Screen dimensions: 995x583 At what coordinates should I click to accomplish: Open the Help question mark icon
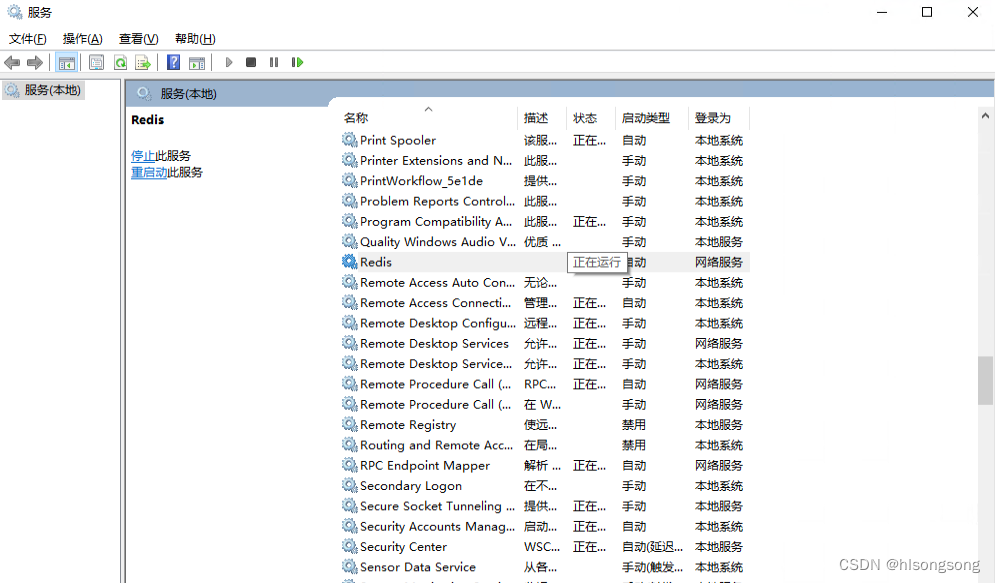click(173, 62)
